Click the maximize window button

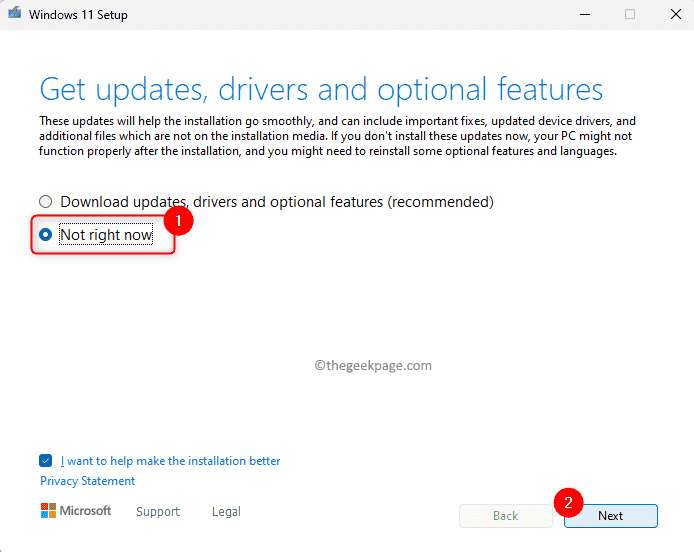tap(630, 15)
